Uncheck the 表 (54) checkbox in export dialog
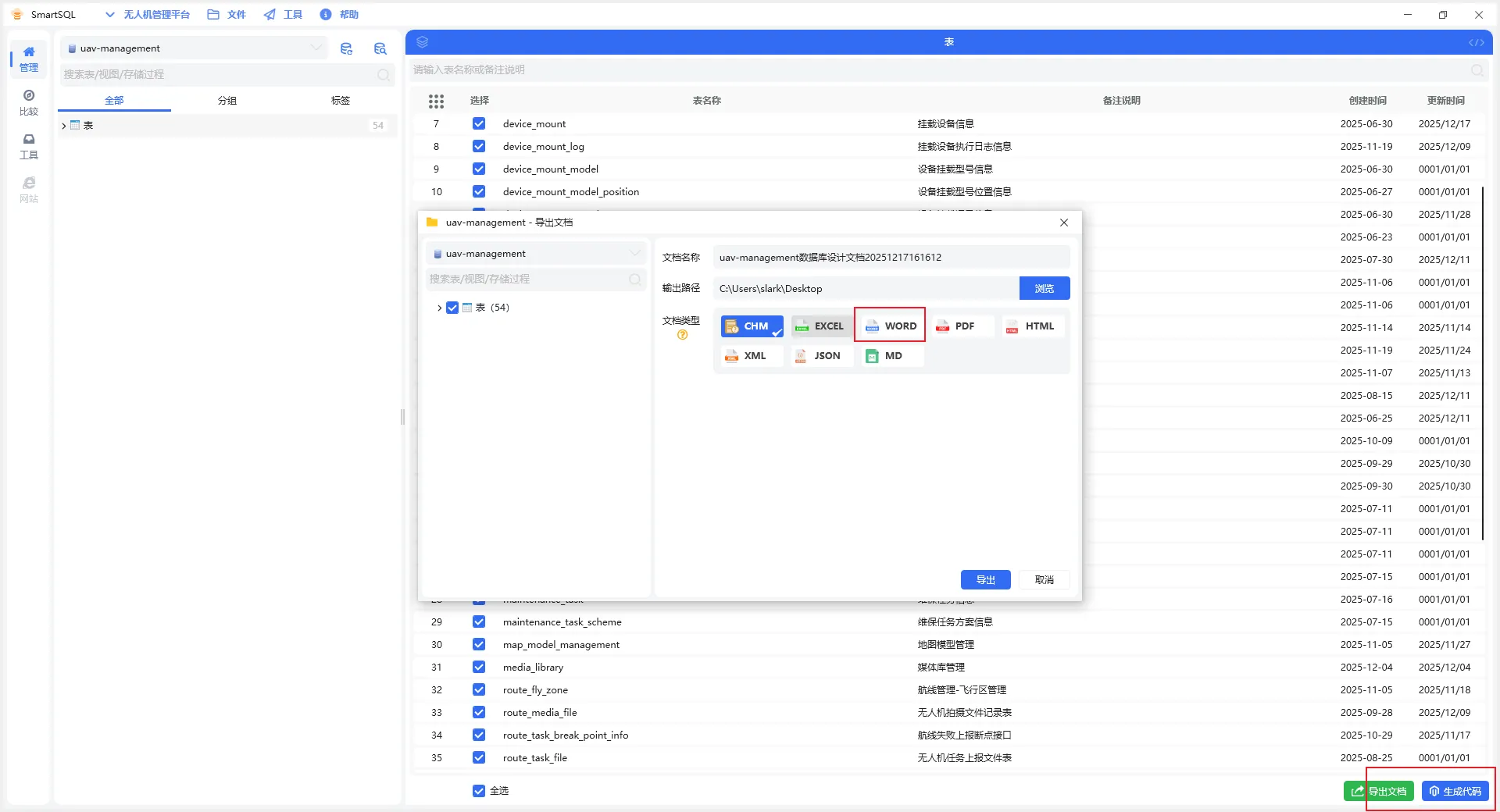Viewport: 1500px width, 812px height. coord(452,308)
